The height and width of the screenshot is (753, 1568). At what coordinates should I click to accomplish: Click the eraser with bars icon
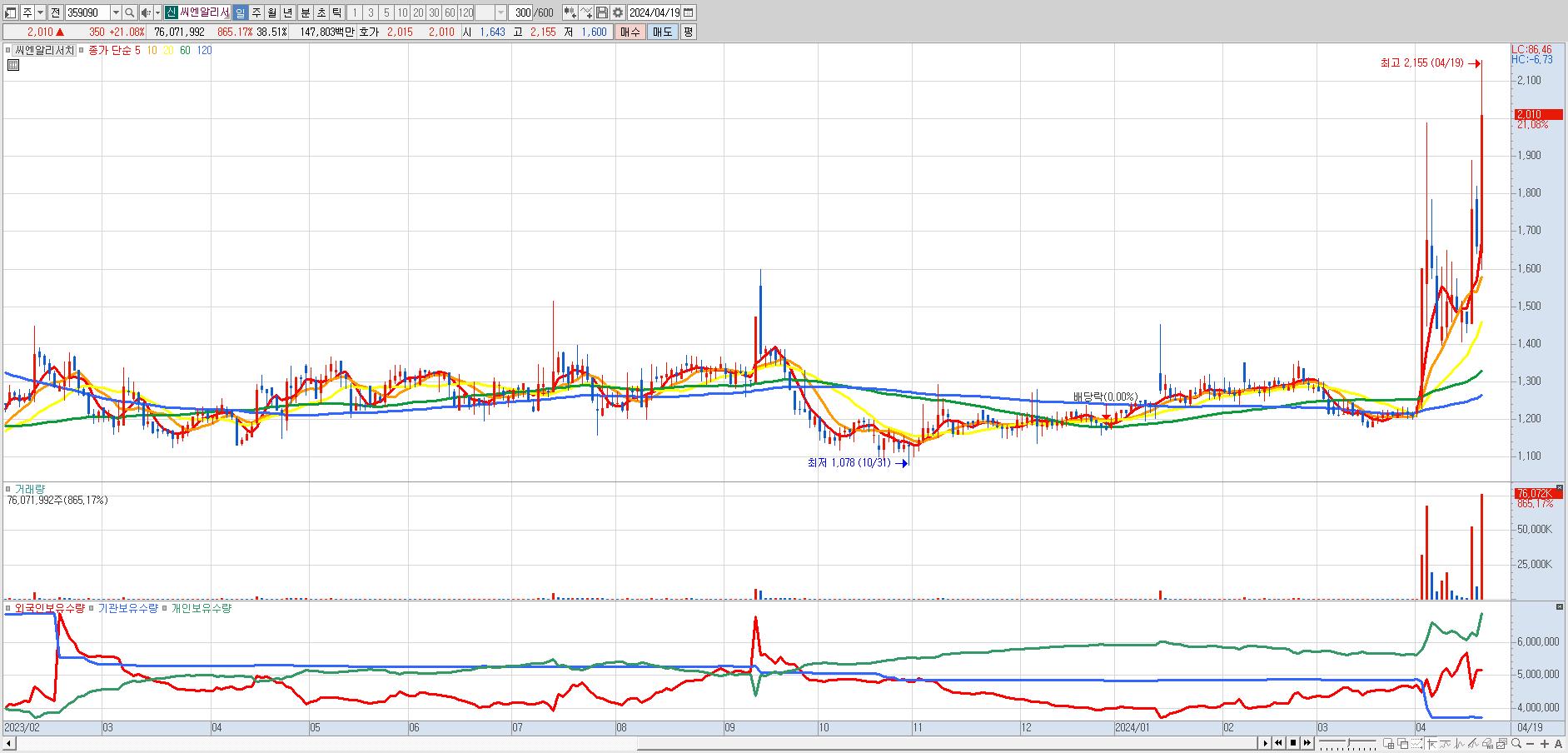tap(1487, 743)
